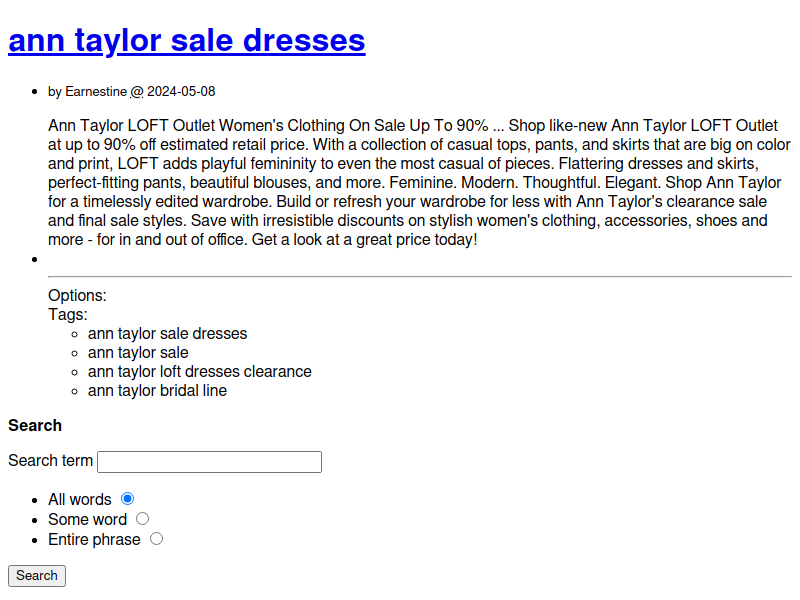Focus the Search term text field
This screenshot has width=800, height=600.
pos(209,462)
